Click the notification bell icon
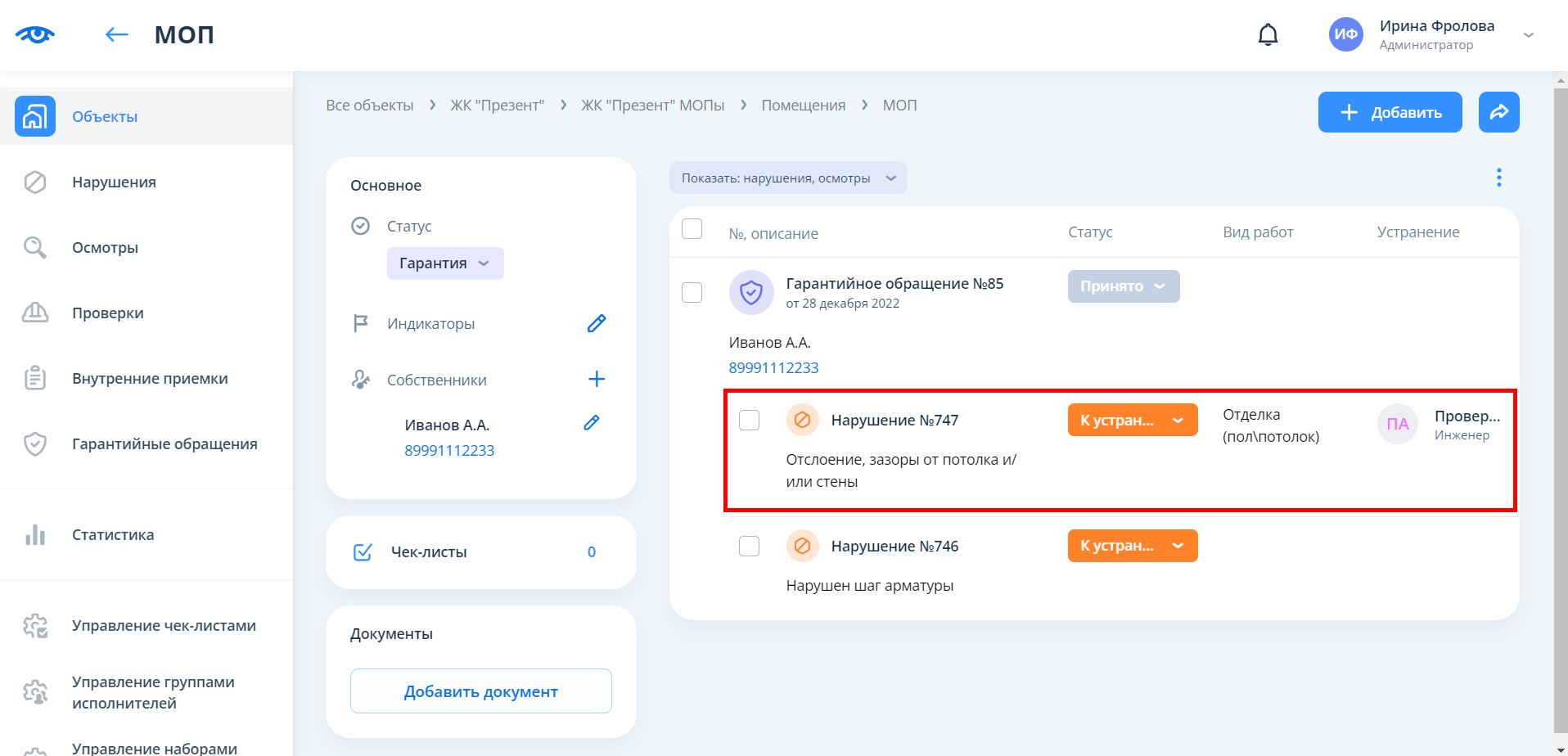This screenshot has width=1568, height=756. point(1268,34)
